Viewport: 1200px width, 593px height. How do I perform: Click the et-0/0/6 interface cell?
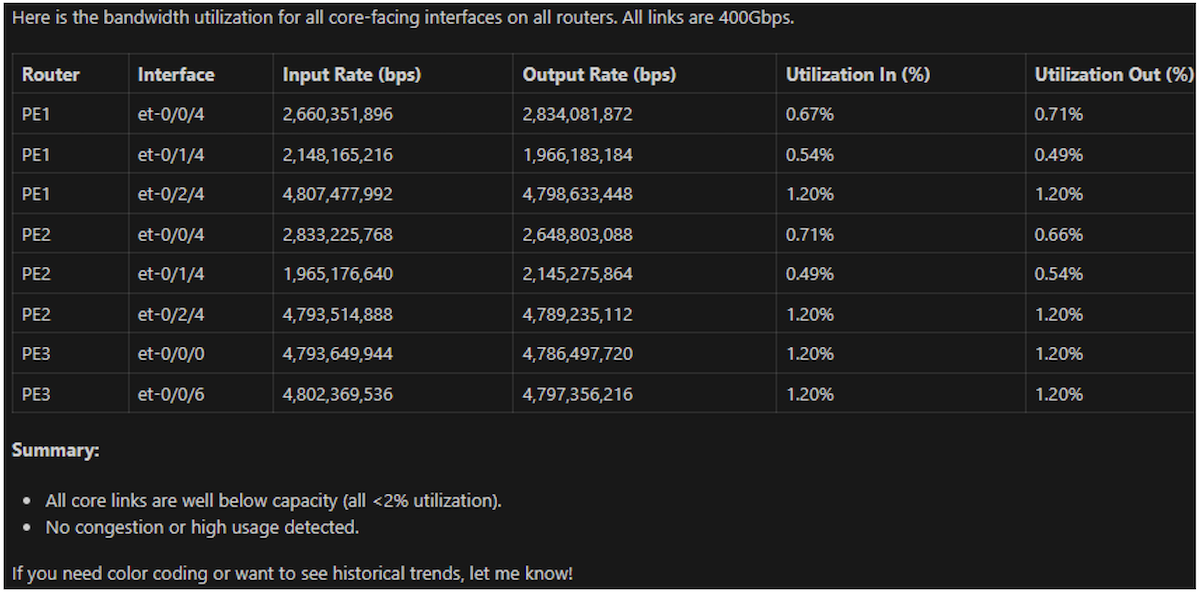click(x=171, y=394)
